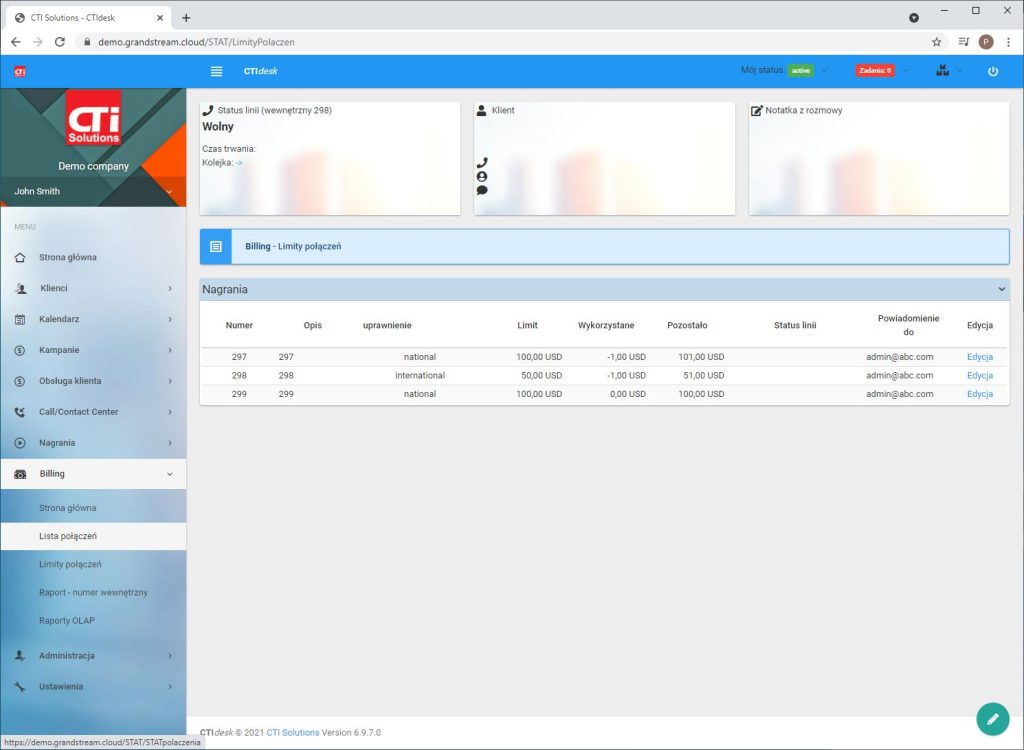This screenshot has width=1024, height=750.
Task: Click the user circle icon in Klient panel
Action: (482, 176)
